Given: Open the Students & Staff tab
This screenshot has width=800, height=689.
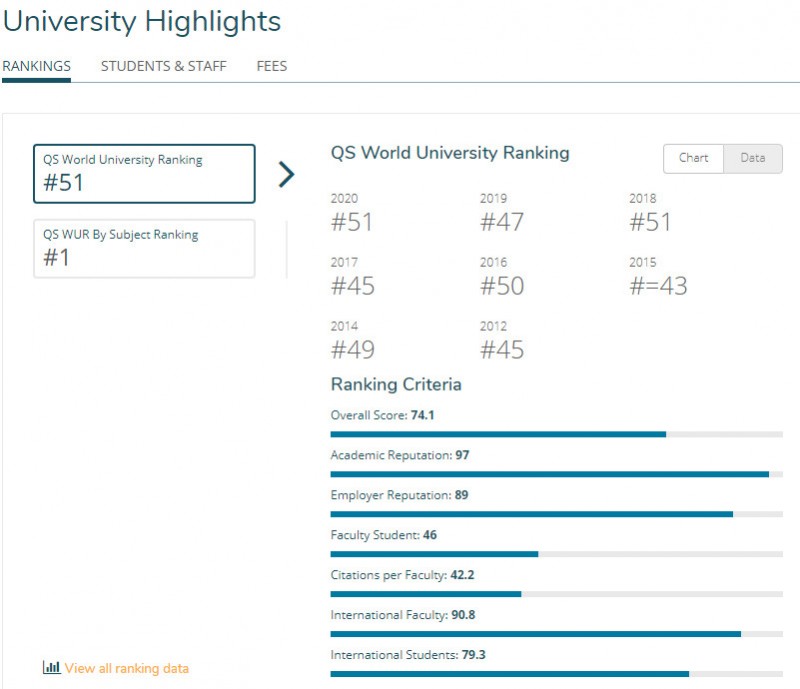Looking at the screenshot, I should [163, 67].
